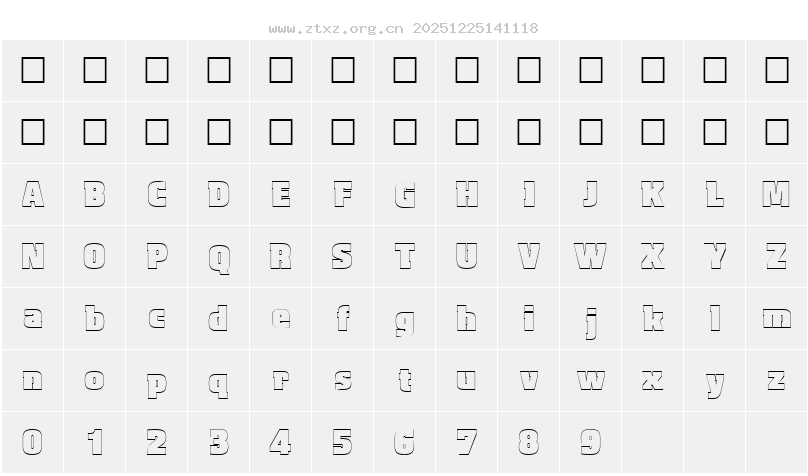The image size is (808, 476).
Task: Select the digit 4 glyph cell
Action: tap(281, 442)
